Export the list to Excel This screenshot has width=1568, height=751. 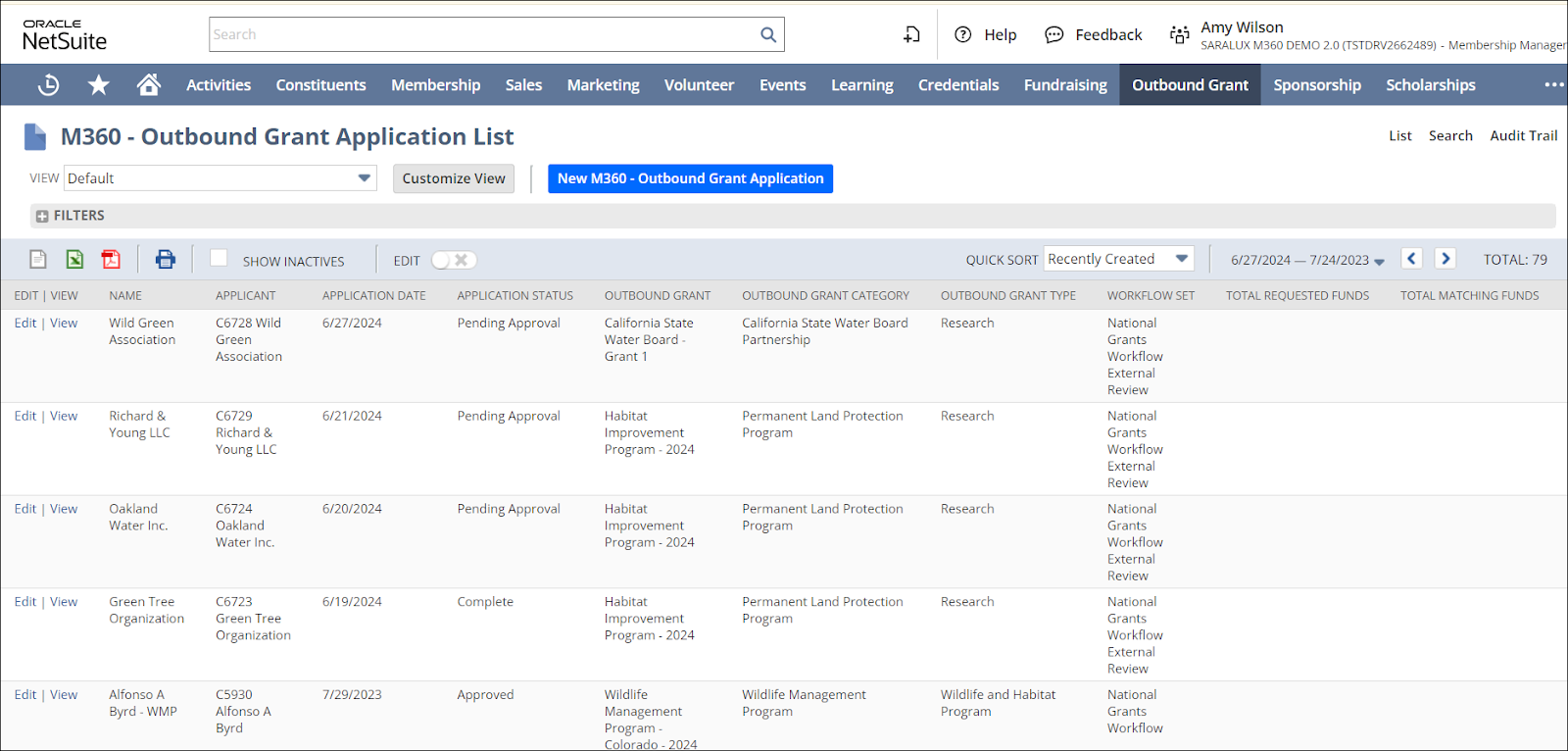pos(74,259)
